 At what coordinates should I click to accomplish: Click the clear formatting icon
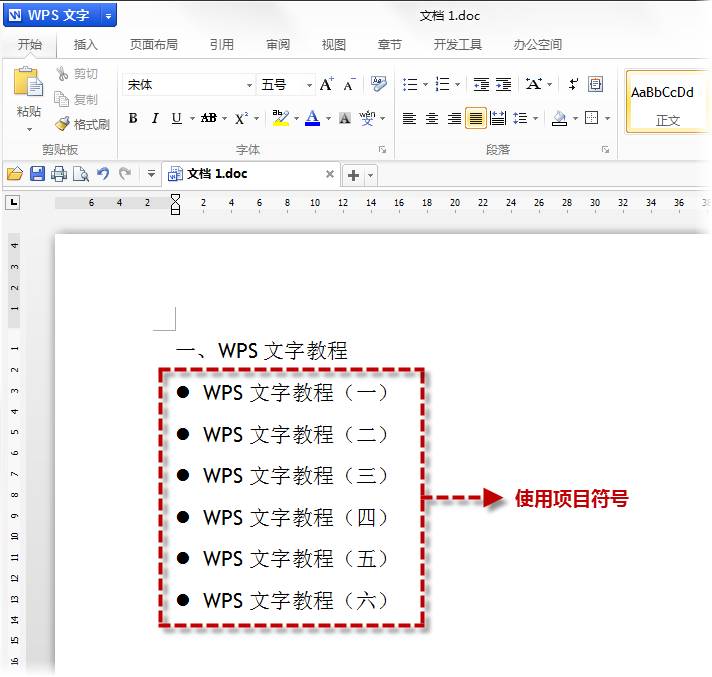[378, 84]
